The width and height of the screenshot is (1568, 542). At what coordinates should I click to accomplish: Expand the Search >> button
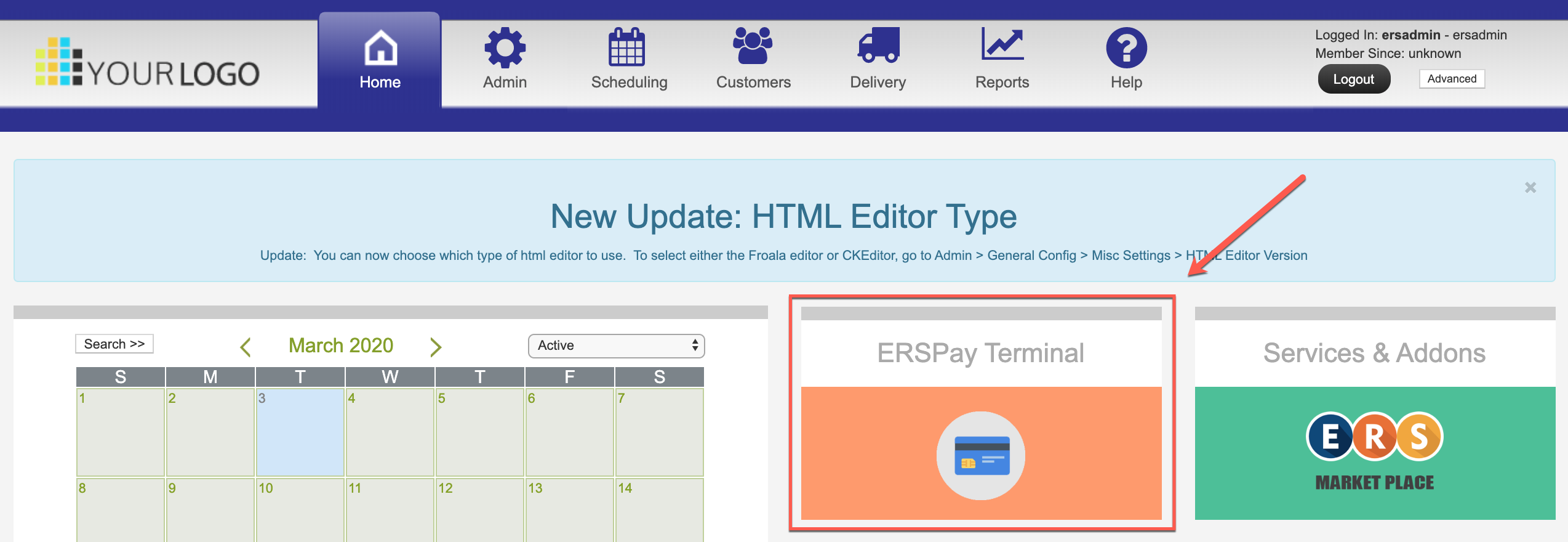(x=114, y=344)
